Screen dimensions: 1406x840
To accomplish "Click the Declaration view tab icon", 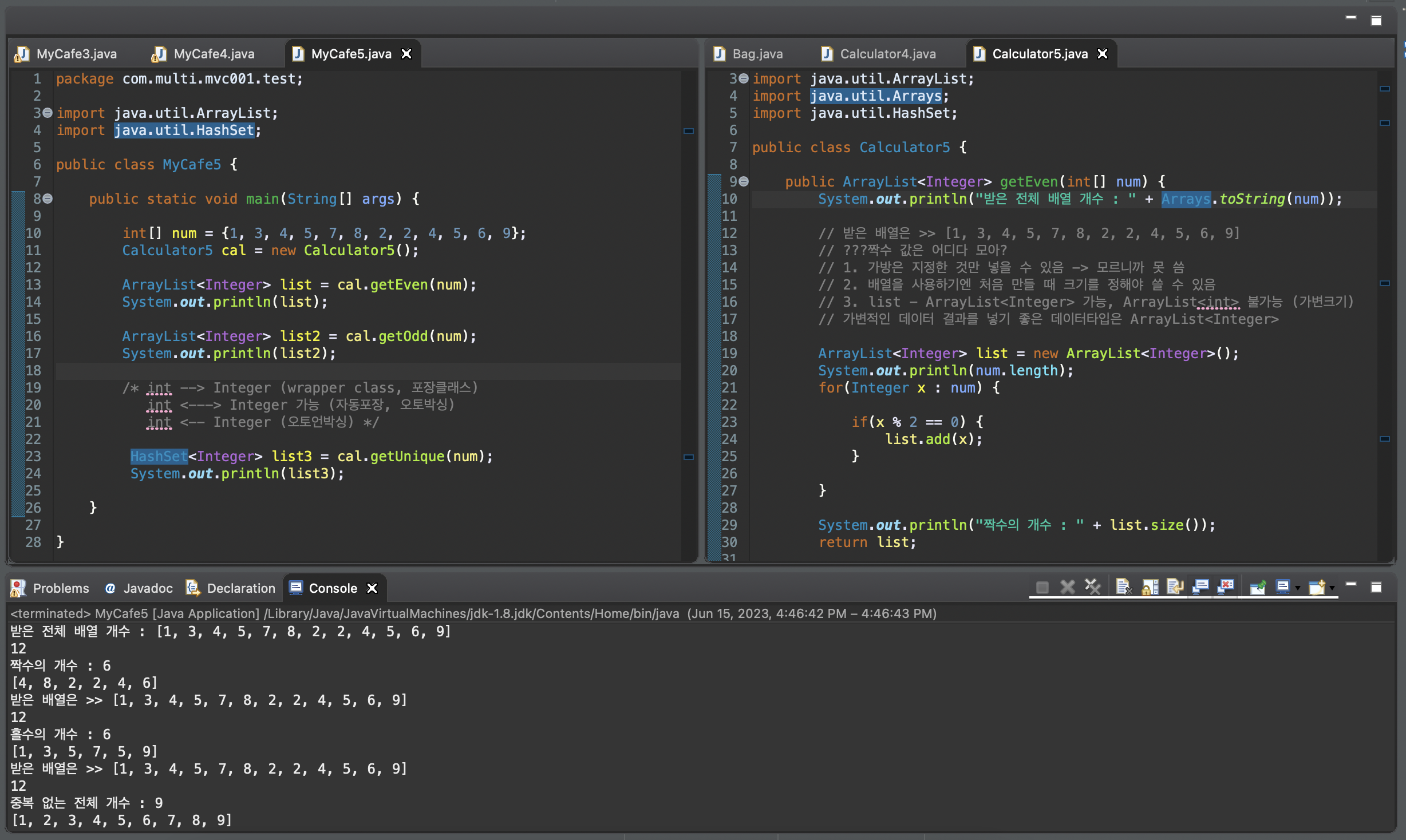I will (x=193, y=588).
